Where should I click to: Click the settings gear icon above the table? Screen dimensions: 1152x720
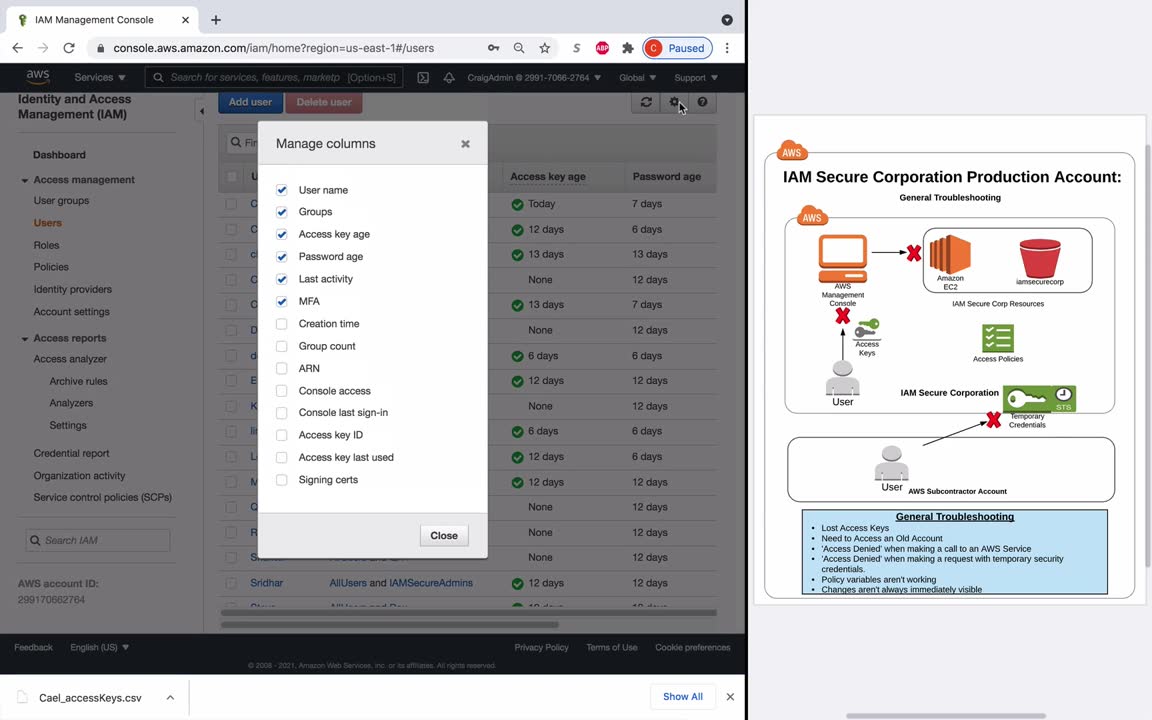[674, 102]
